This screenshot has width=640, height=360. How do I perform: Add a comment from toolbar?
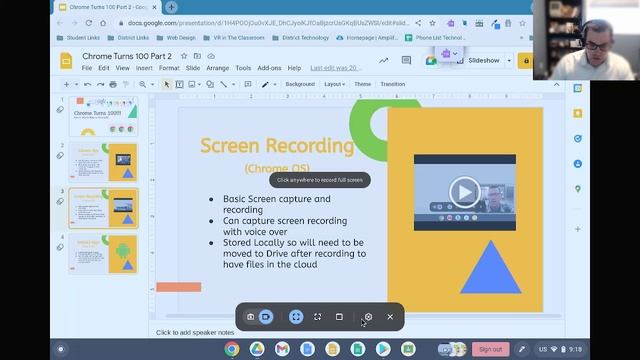(248, 84)
